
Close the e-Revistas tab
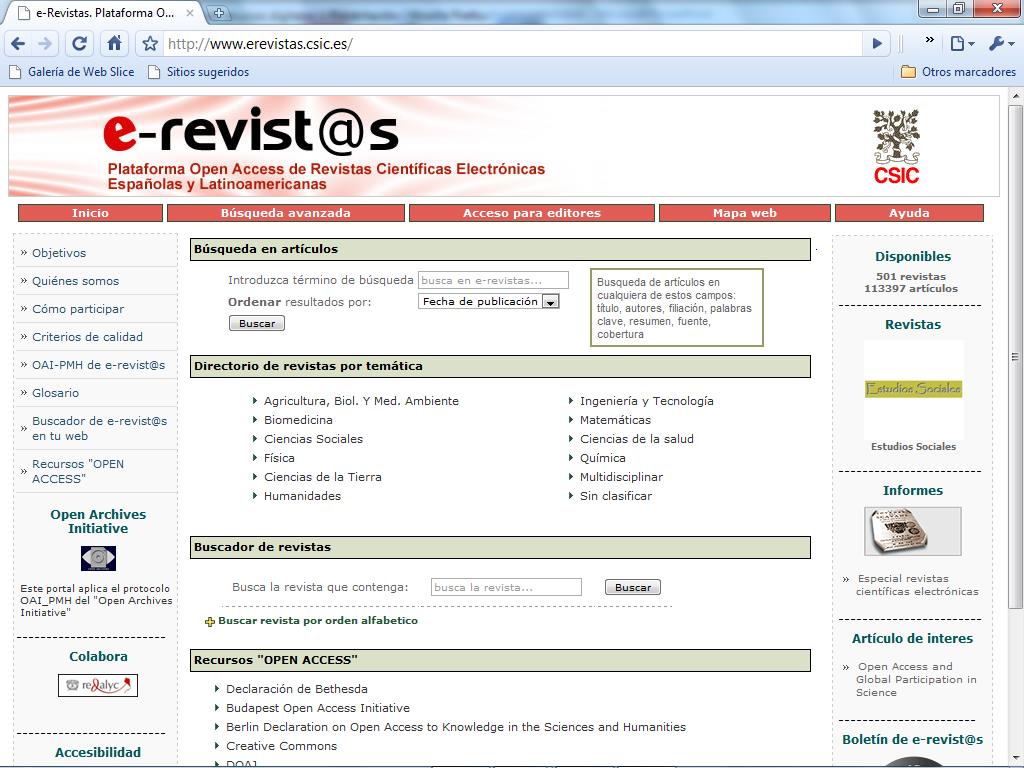[x=189, y=12]
